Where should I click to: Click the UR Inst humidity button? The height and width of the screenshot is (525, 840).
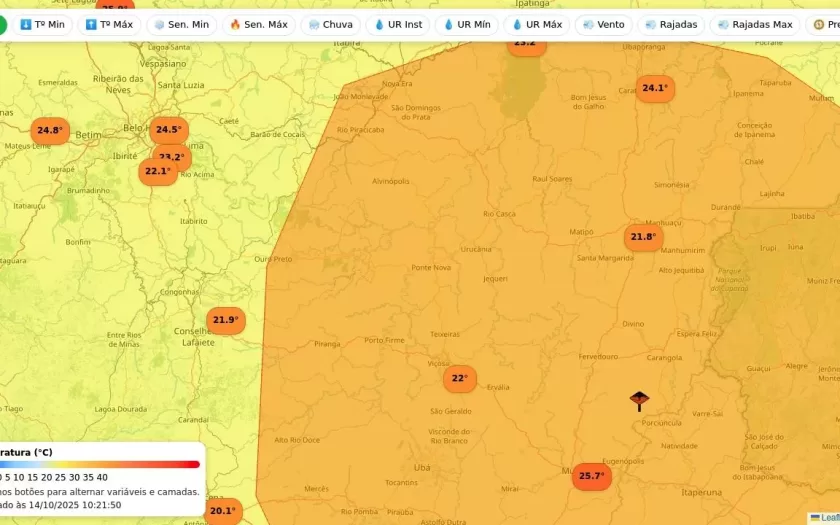coord(398,24)
